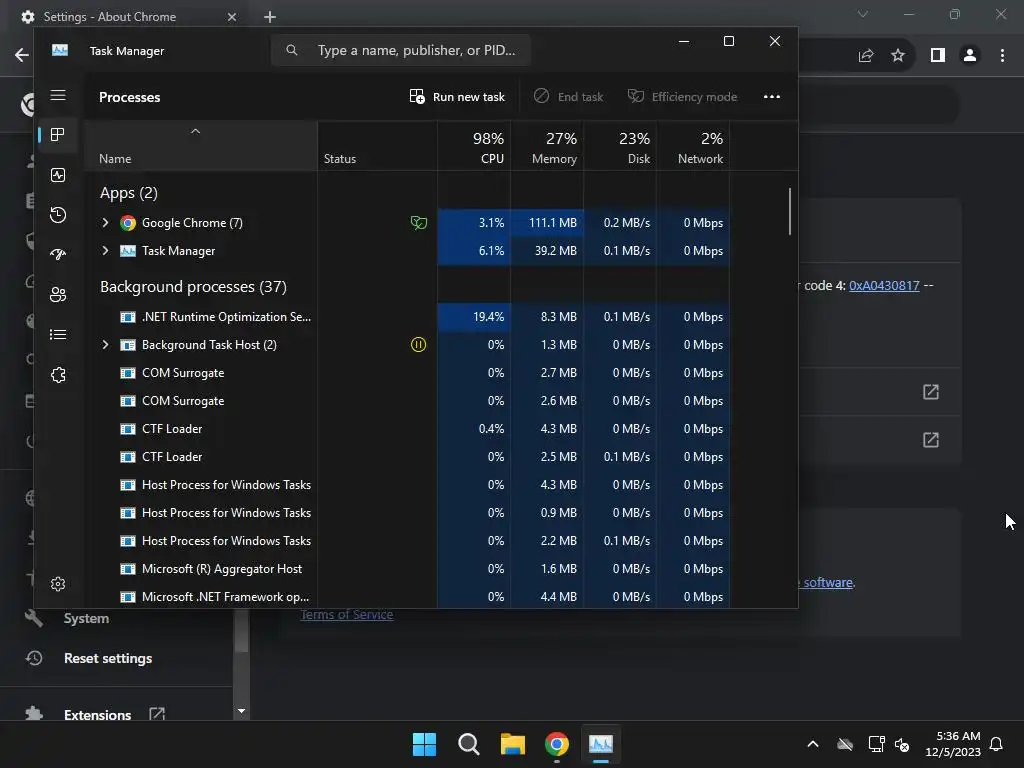Select .NET Runtime Optimization Se... process row
Image resolution: width=1024 pixels, height=768 pixels.
click(406, 317)
